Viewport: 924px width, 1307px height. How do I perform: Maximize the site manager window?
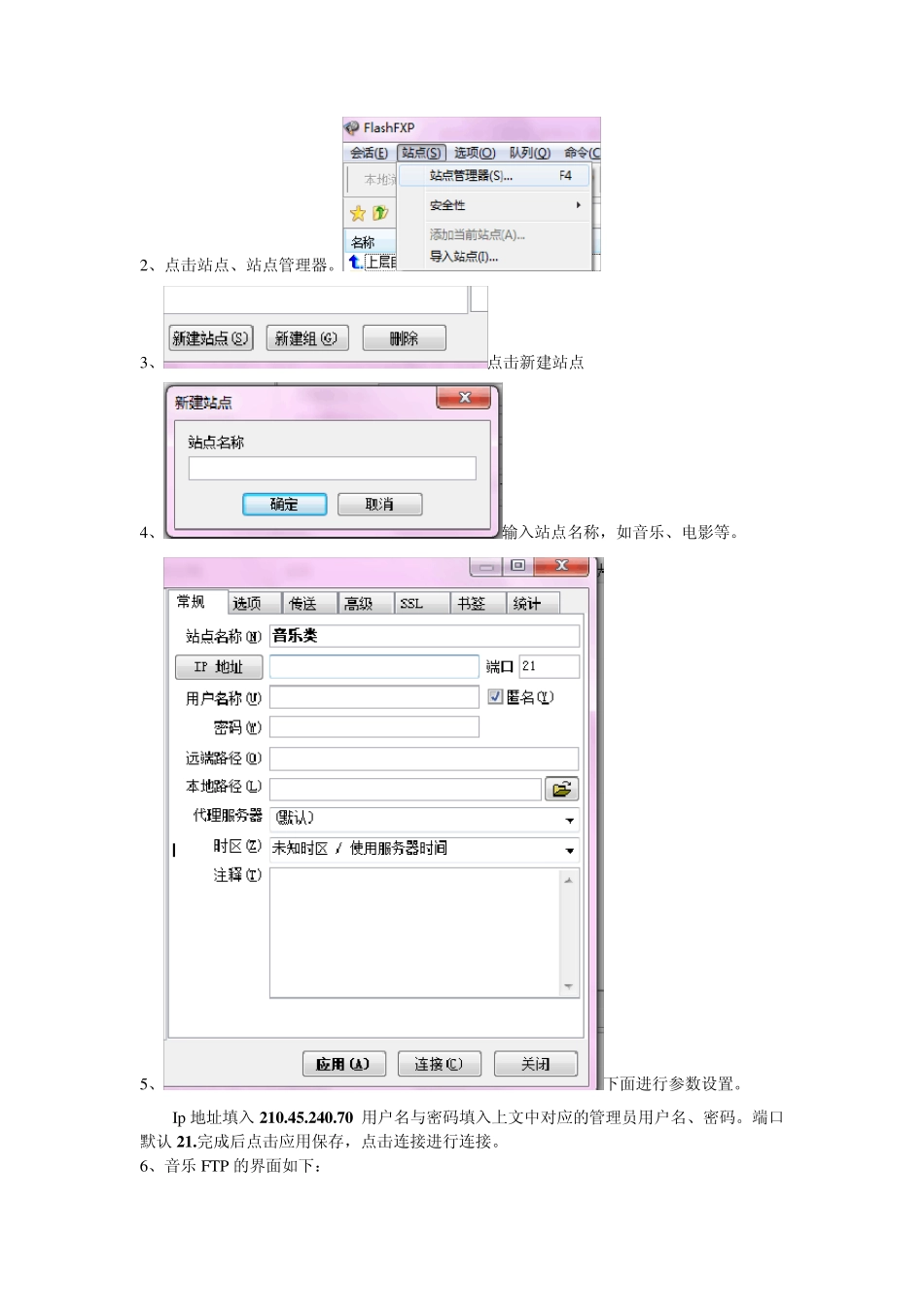pyautogui.click(x=517, y=566)
